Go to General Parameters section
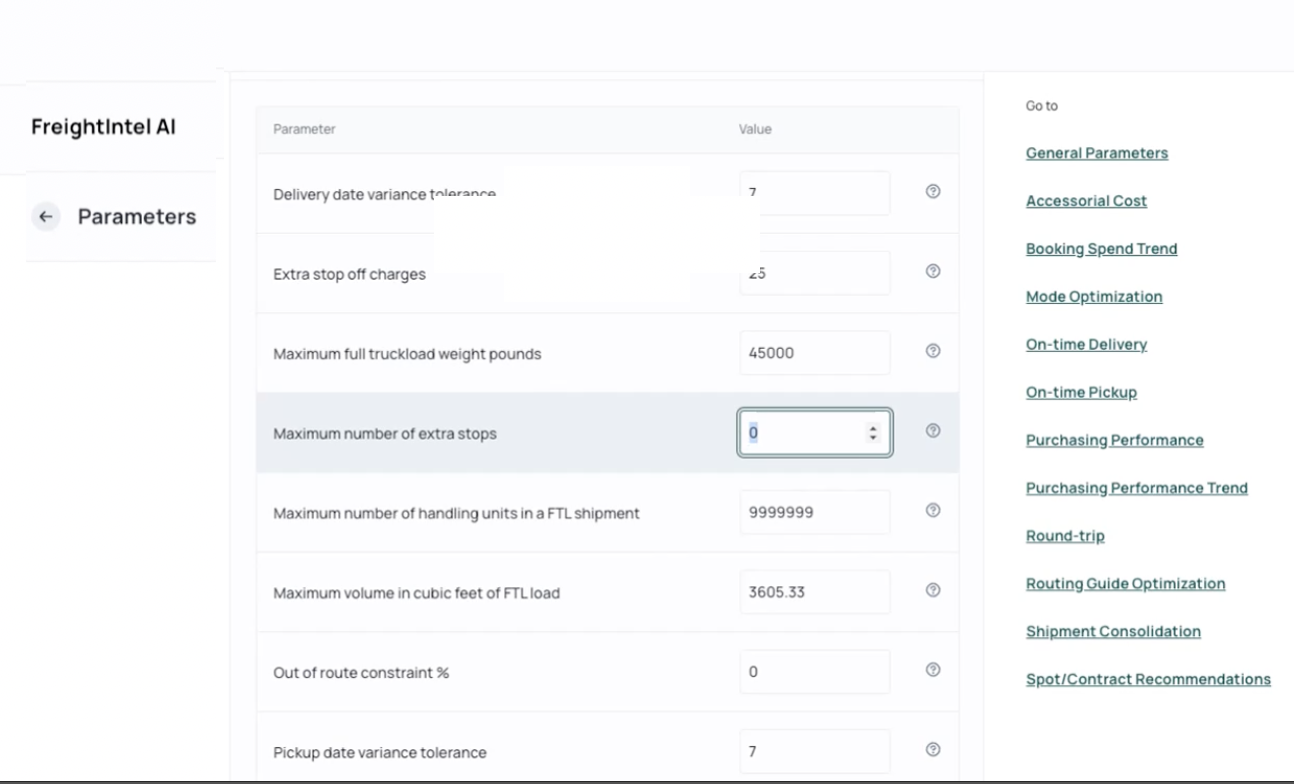Image resolution: width=1294 pixels, height=784 pixels. click(1096, 153)
